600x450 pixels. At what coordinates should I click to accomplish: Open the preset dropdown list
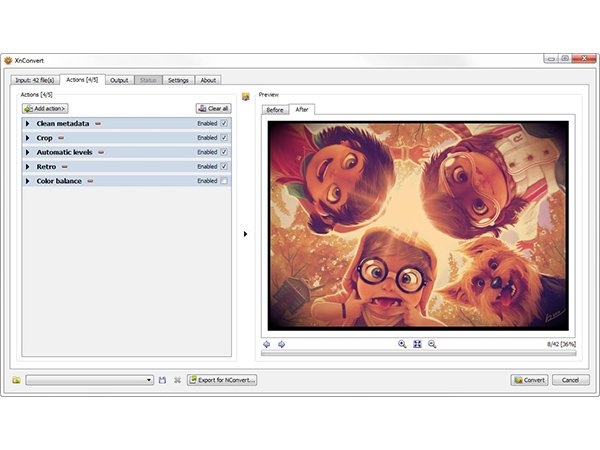click(149, 380)
